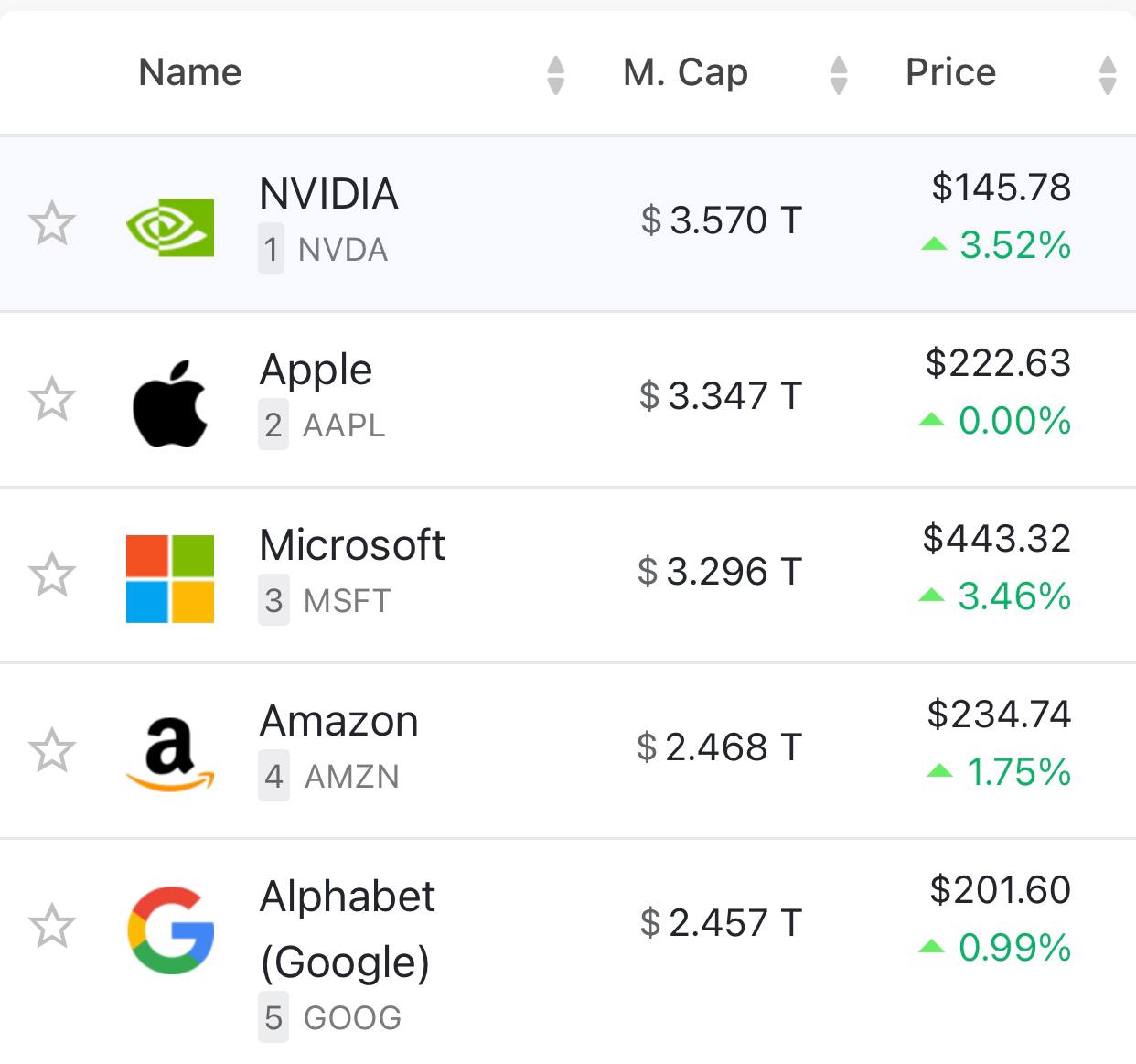Sort by M. Cap using the arrows
Screen dimensions: 1136x1064
[839, 75]
